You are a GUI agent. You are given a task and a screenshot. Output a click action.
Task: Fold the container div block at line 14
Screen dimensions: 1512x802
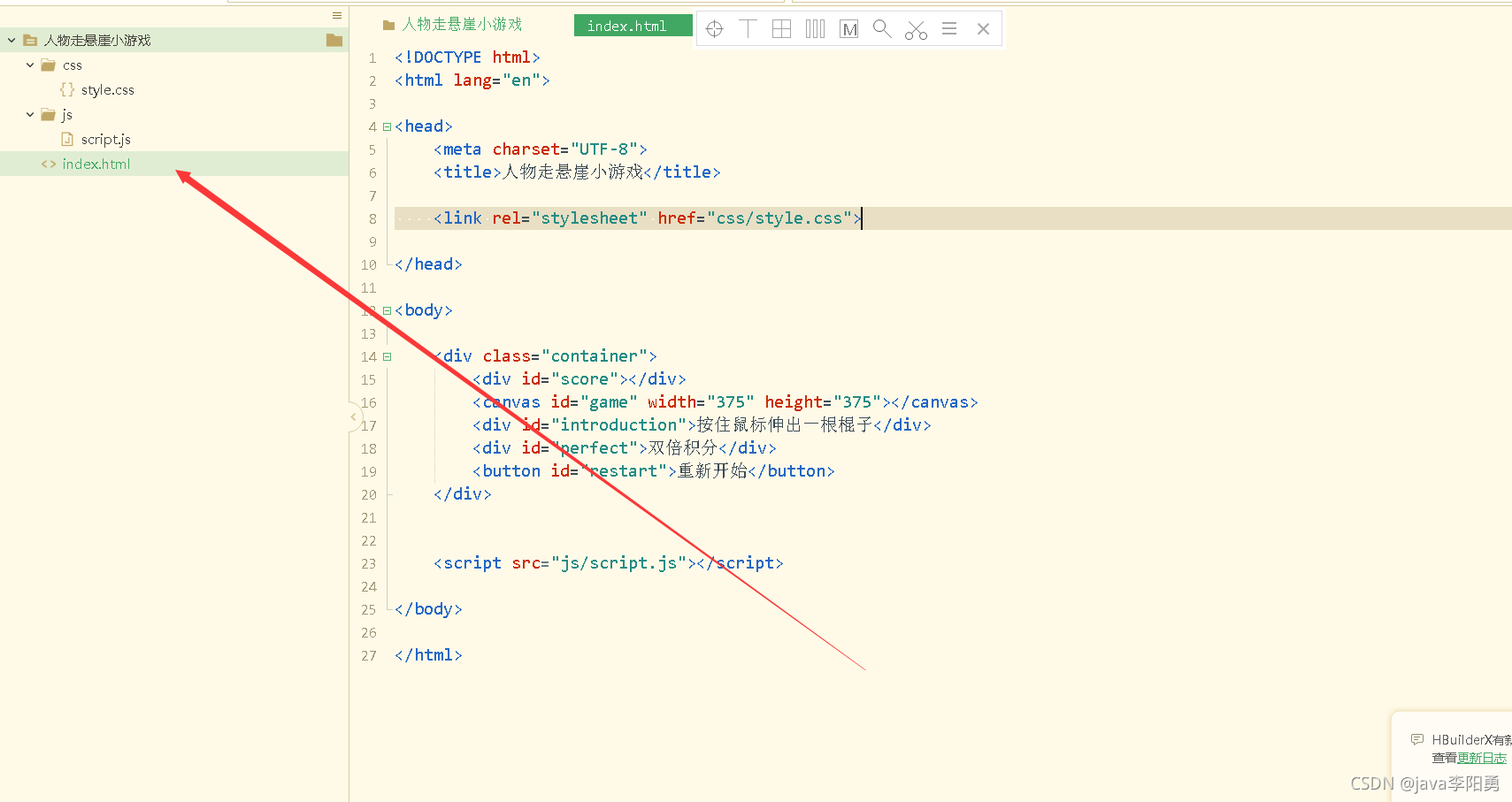coord(387,356)
